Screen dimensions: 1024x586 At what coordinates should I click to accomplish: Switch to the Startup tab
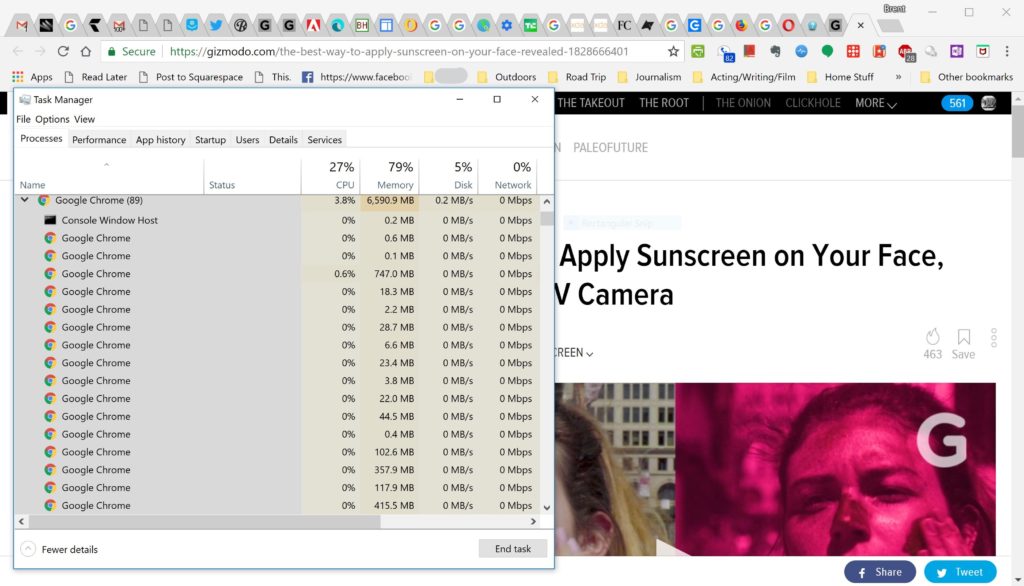click(x=210, y=140)
